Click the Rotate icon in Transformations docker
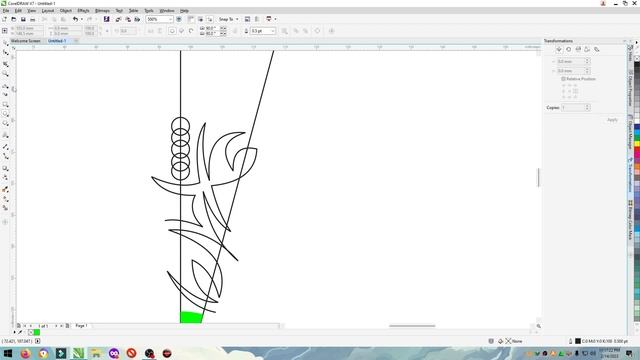Image resolution: width=640 pixels, height=360 pixels. pos(569,49)
